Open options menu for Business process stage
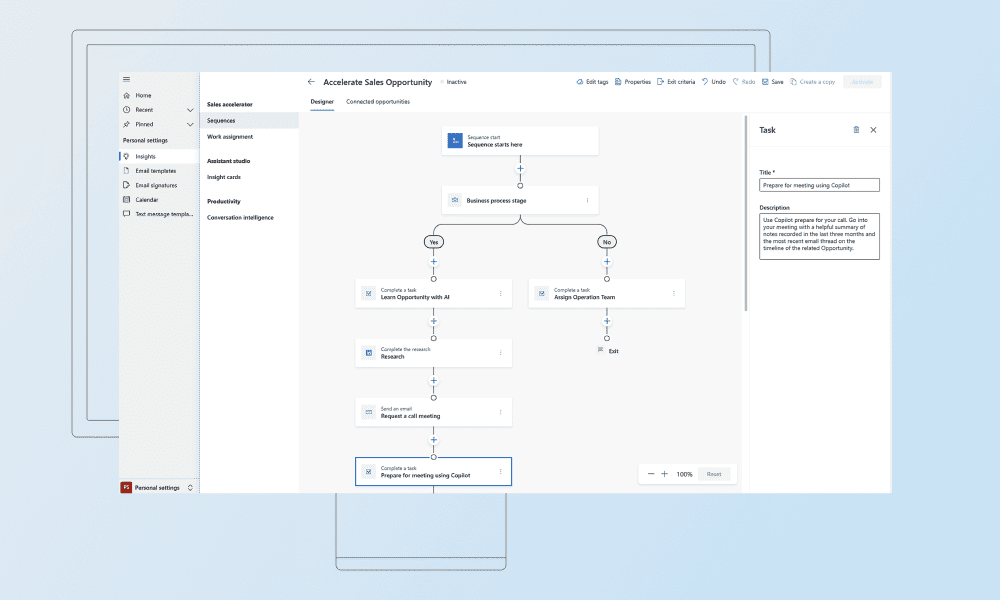The height and width of the screenshot is (600, 1000). click(587, 200)
